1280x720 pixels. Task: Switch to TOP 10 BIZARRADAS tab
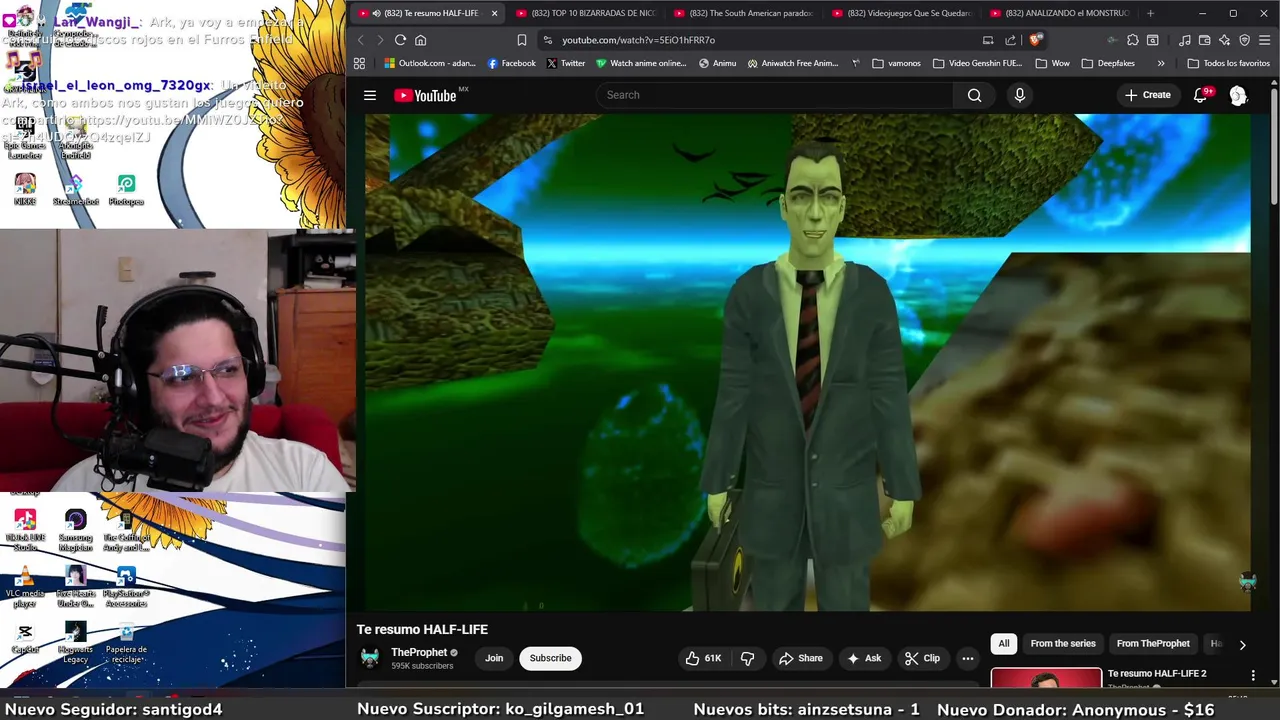coord(585,13)
